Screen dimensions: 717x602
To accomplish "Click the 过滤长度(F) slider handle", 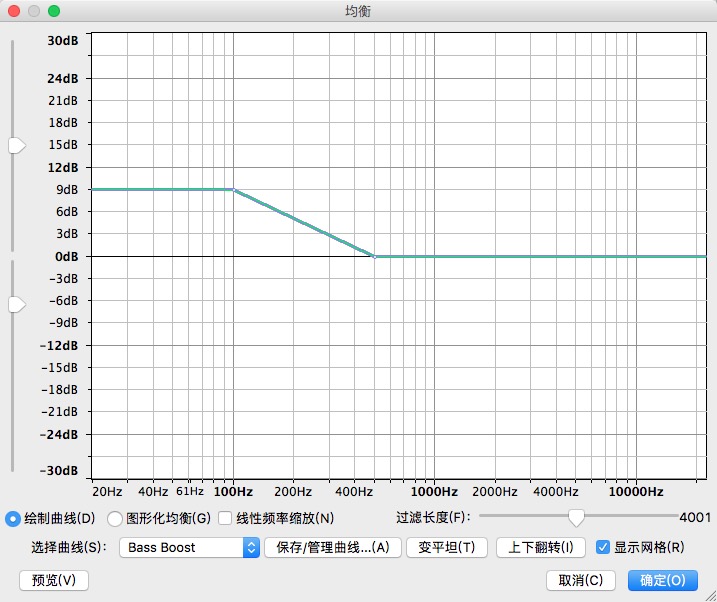I will [x=576, y=517].
